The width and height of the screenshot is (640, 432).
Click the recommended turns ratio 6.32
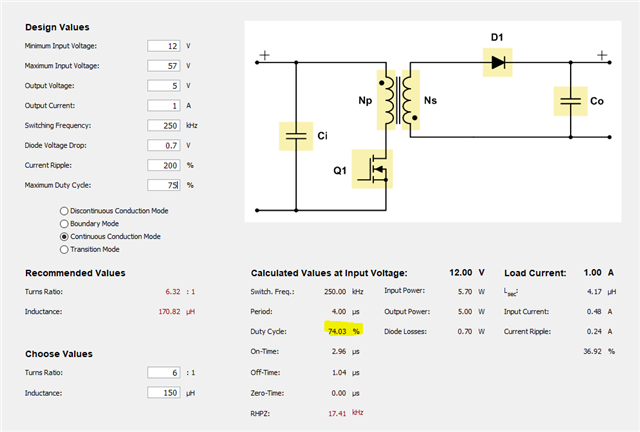pyautogui.click(x=173, y=292)
